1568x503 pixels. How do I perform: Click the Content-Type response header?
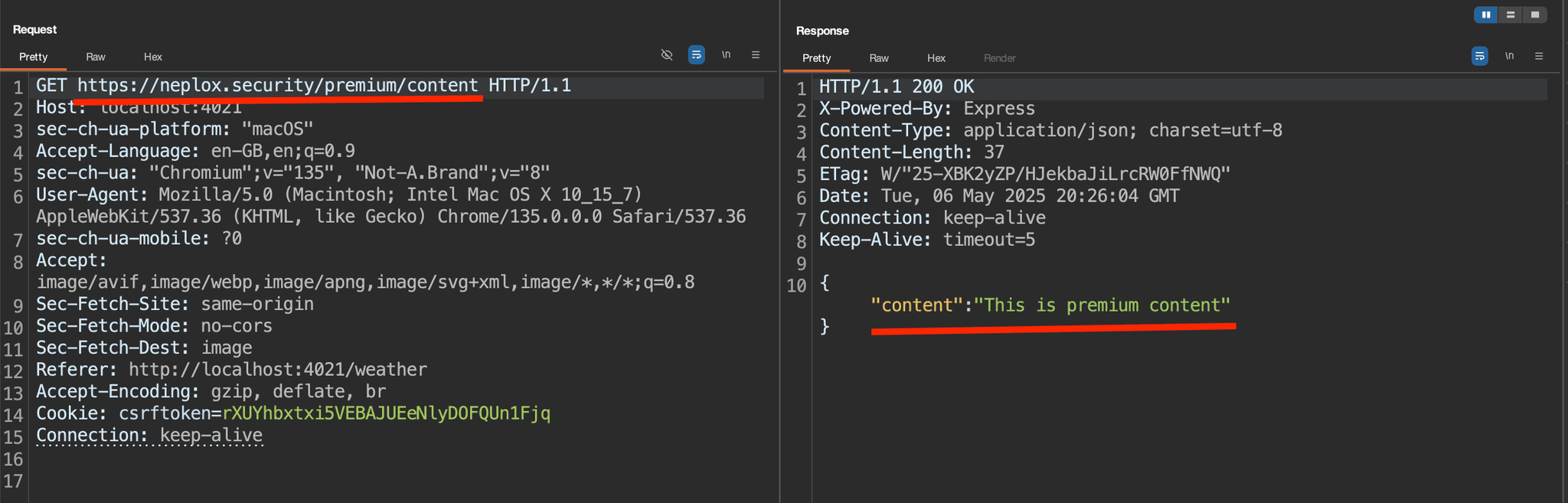pos(1050,130)
